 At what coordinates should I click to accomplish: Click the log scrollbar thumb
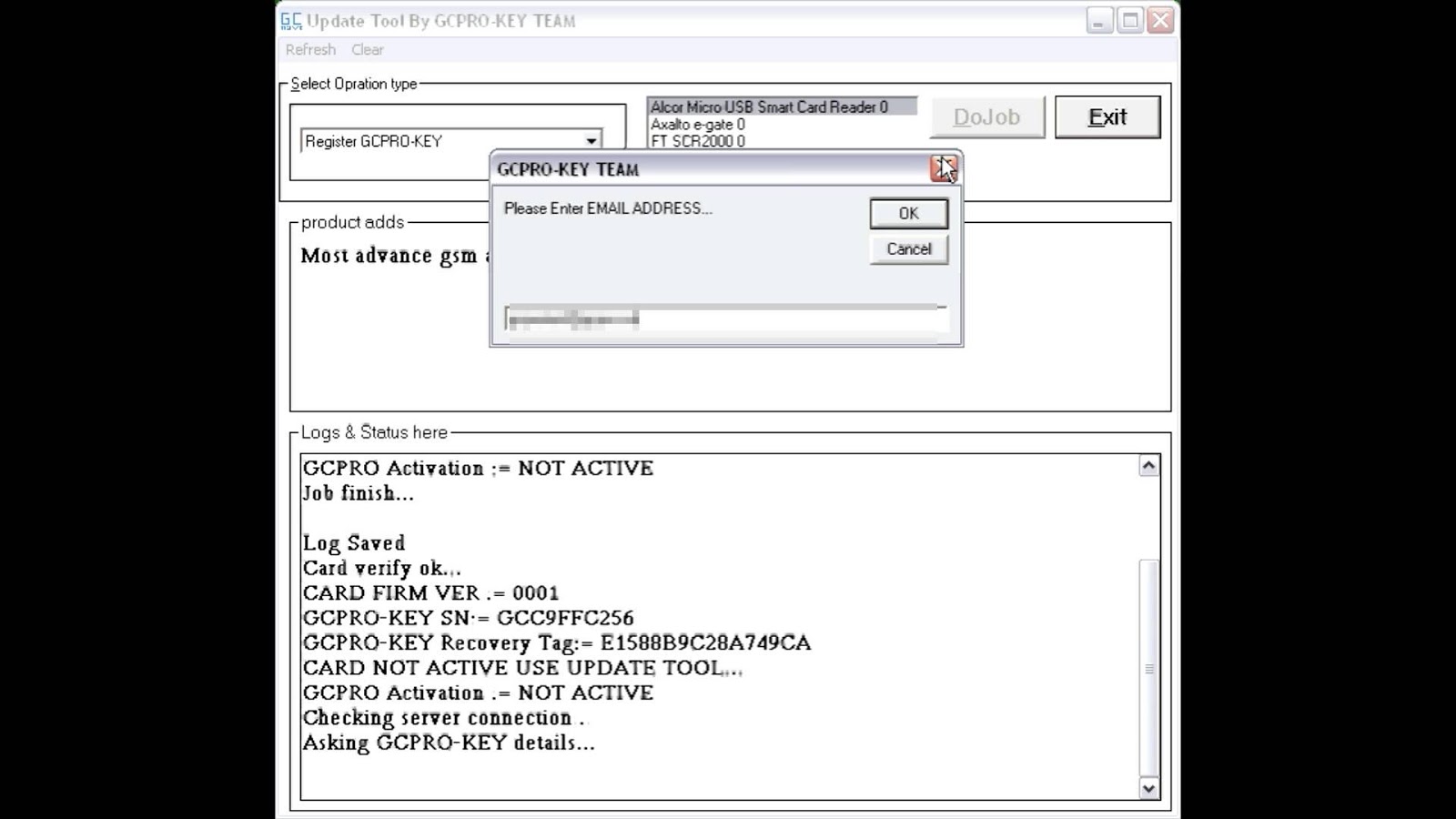[x=1148, y=668]
